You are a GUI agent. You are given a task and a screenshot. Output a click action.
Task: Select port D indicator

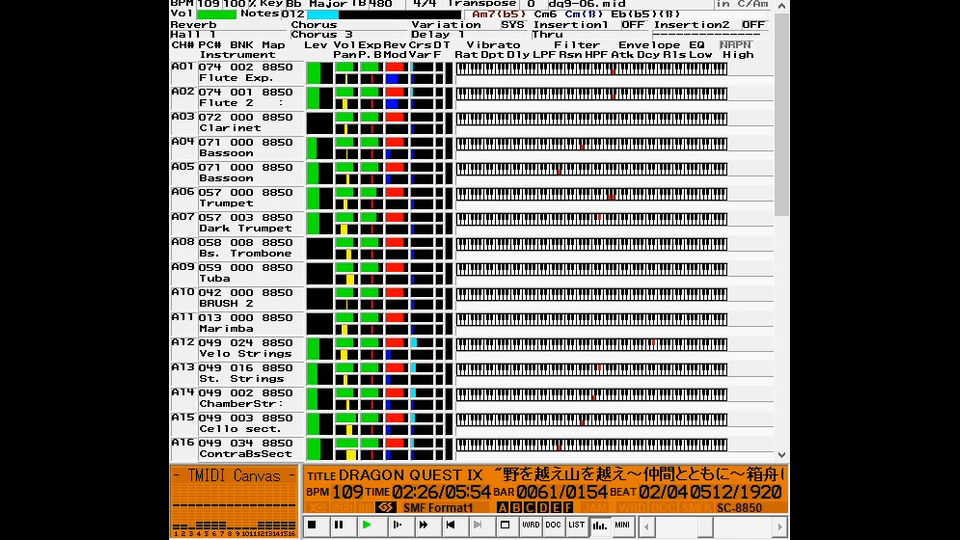(543, 507)
